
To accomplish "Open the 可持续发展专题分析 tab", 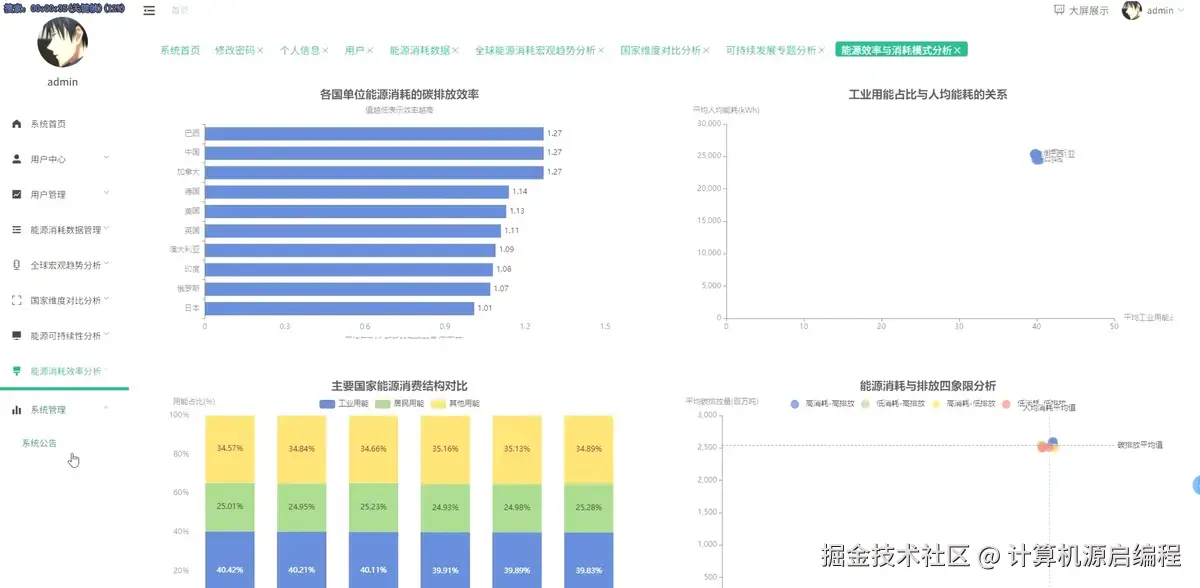I will tap(769, 48).
